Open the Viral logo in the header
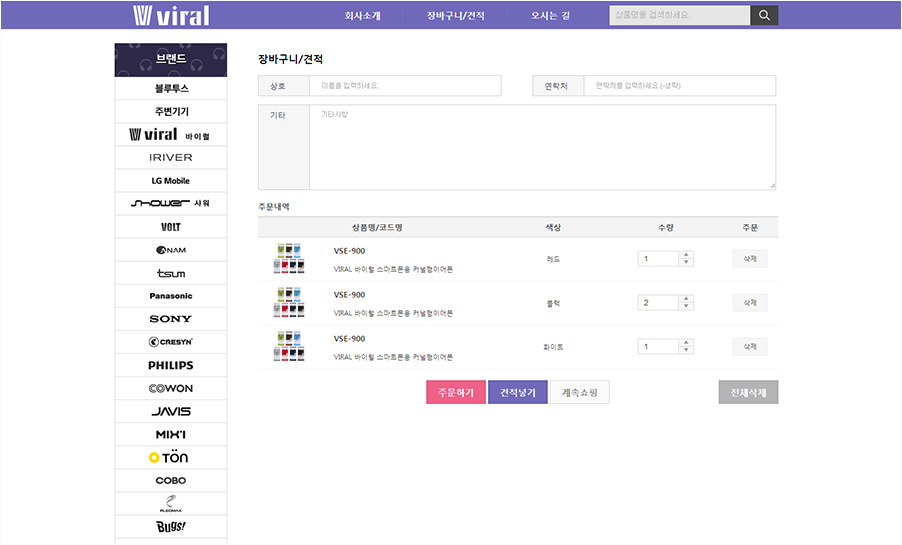 (x=171, y=16)
